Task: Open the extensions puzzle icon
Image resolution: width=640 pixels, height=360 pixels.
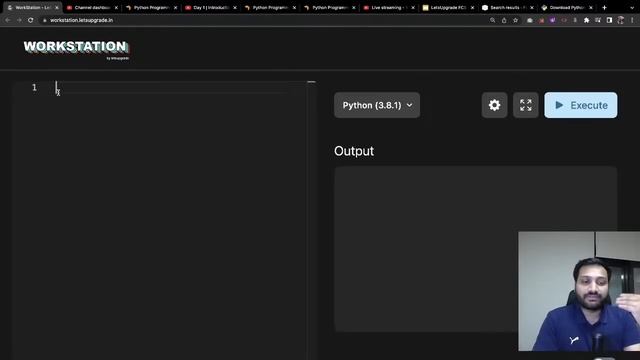Action: click(x=587, y=20)
